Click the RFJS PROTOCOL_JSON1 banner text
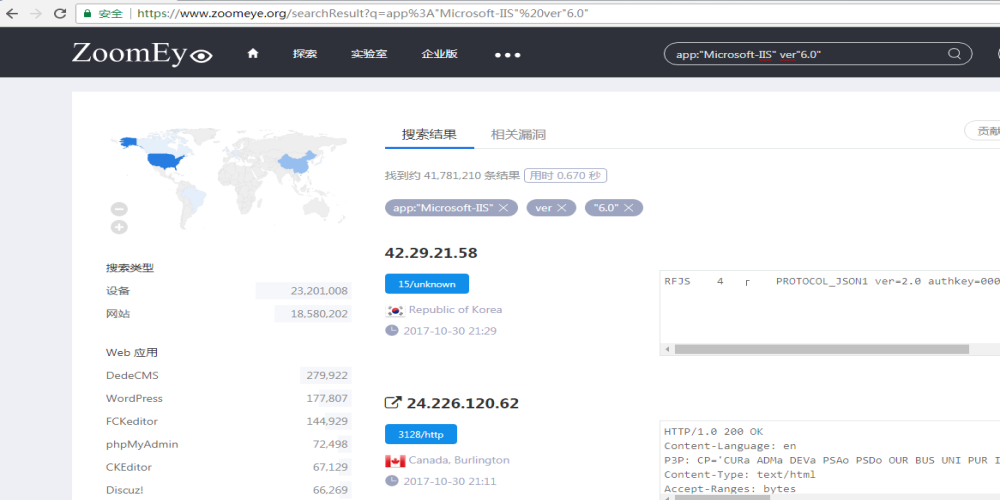The width and height of the screenshot is (1000, 500). (x=832, y=281)
